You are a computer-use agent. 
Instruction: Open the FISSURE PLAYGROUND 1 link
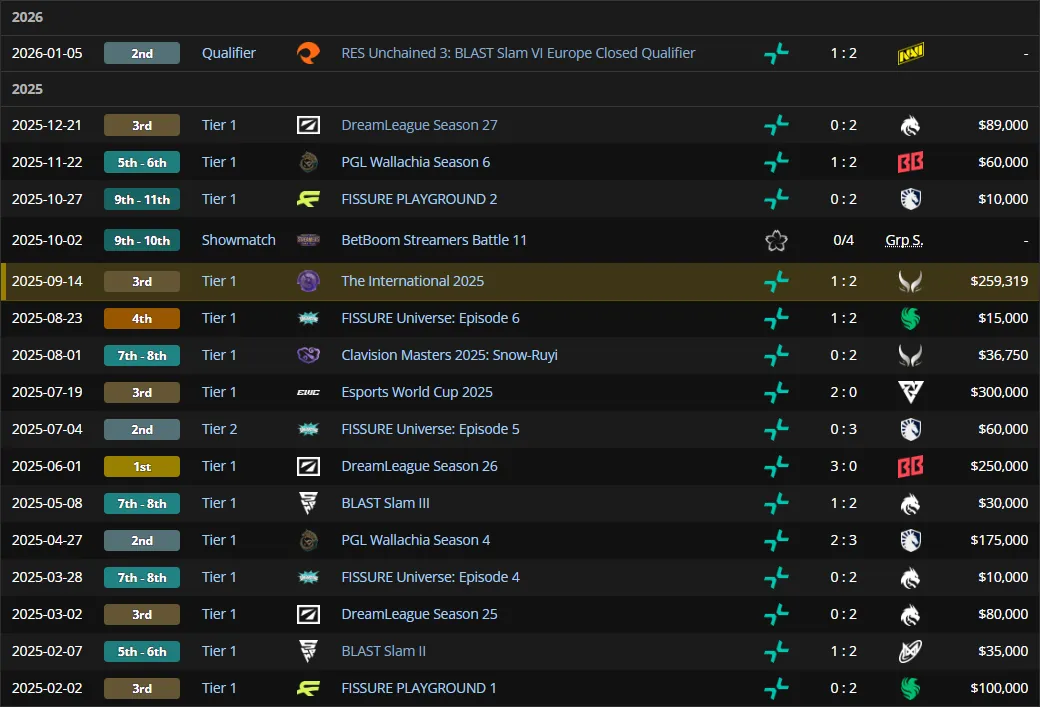pos(419,688)
